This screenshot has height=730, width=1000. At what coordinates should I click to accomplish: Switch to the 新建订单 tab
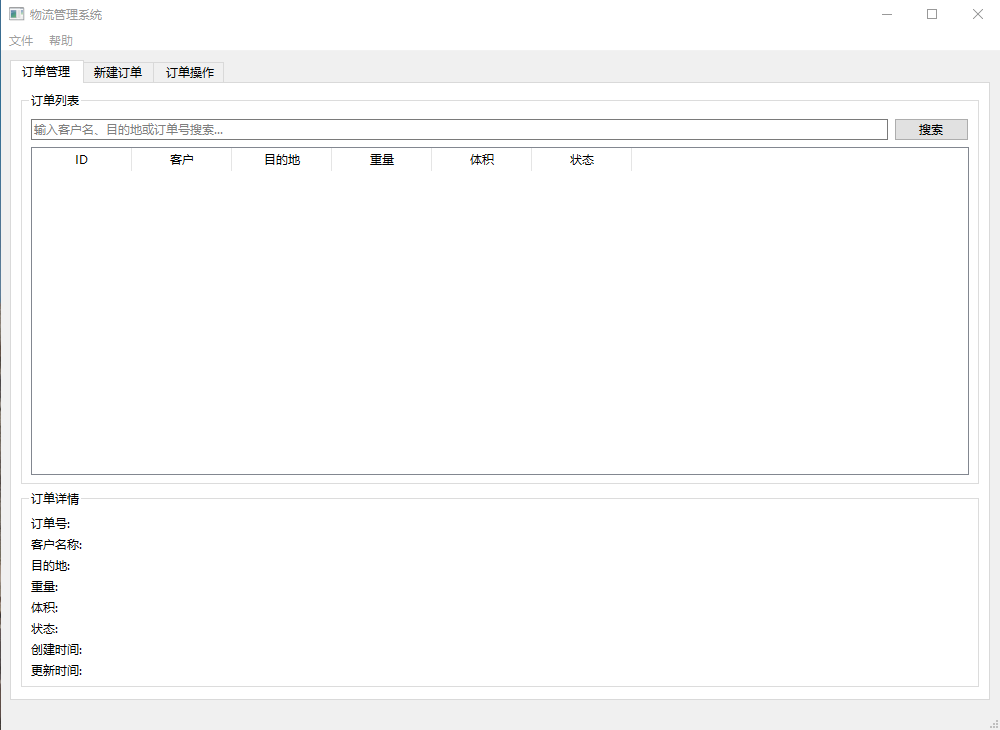coord(118,72)
